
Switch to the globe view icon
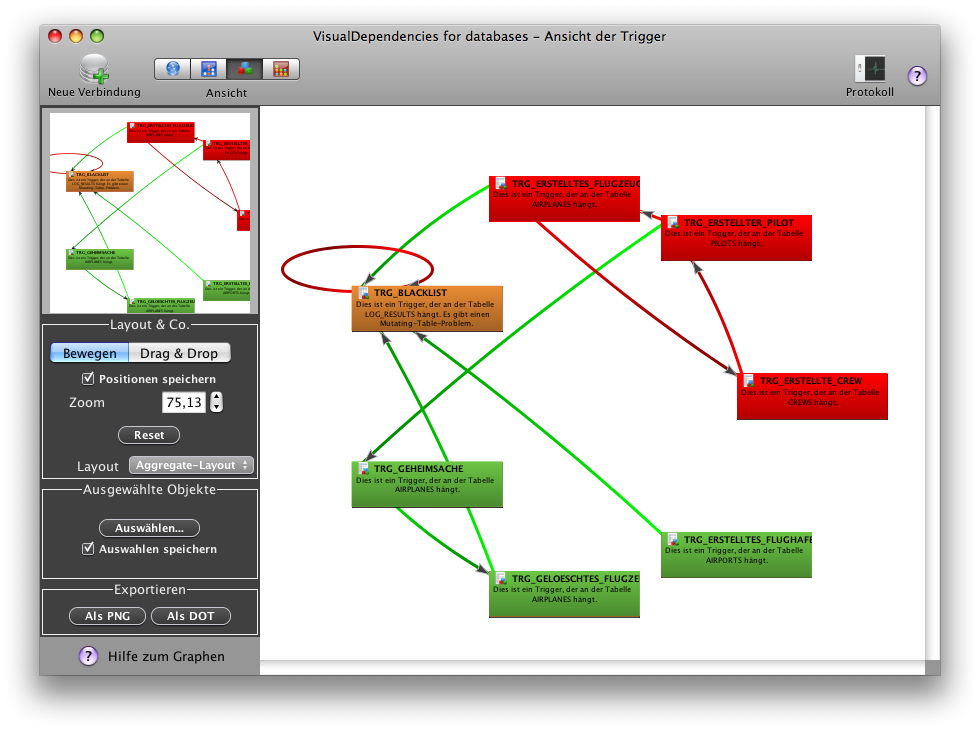[172, 69]
